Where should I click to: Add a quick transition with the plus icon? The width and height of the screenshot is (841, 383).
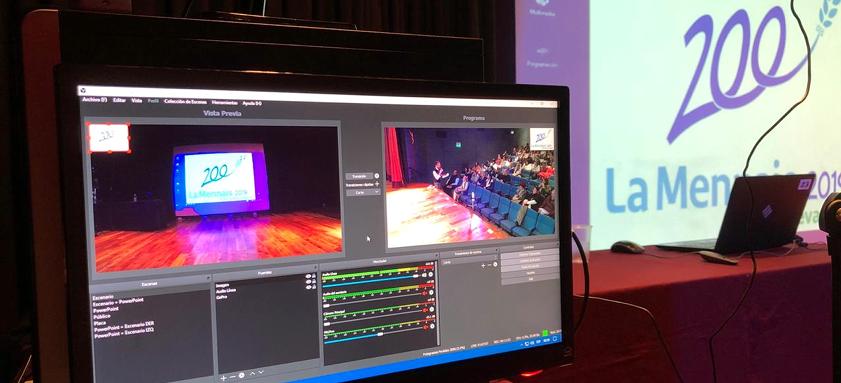(377, 184)
